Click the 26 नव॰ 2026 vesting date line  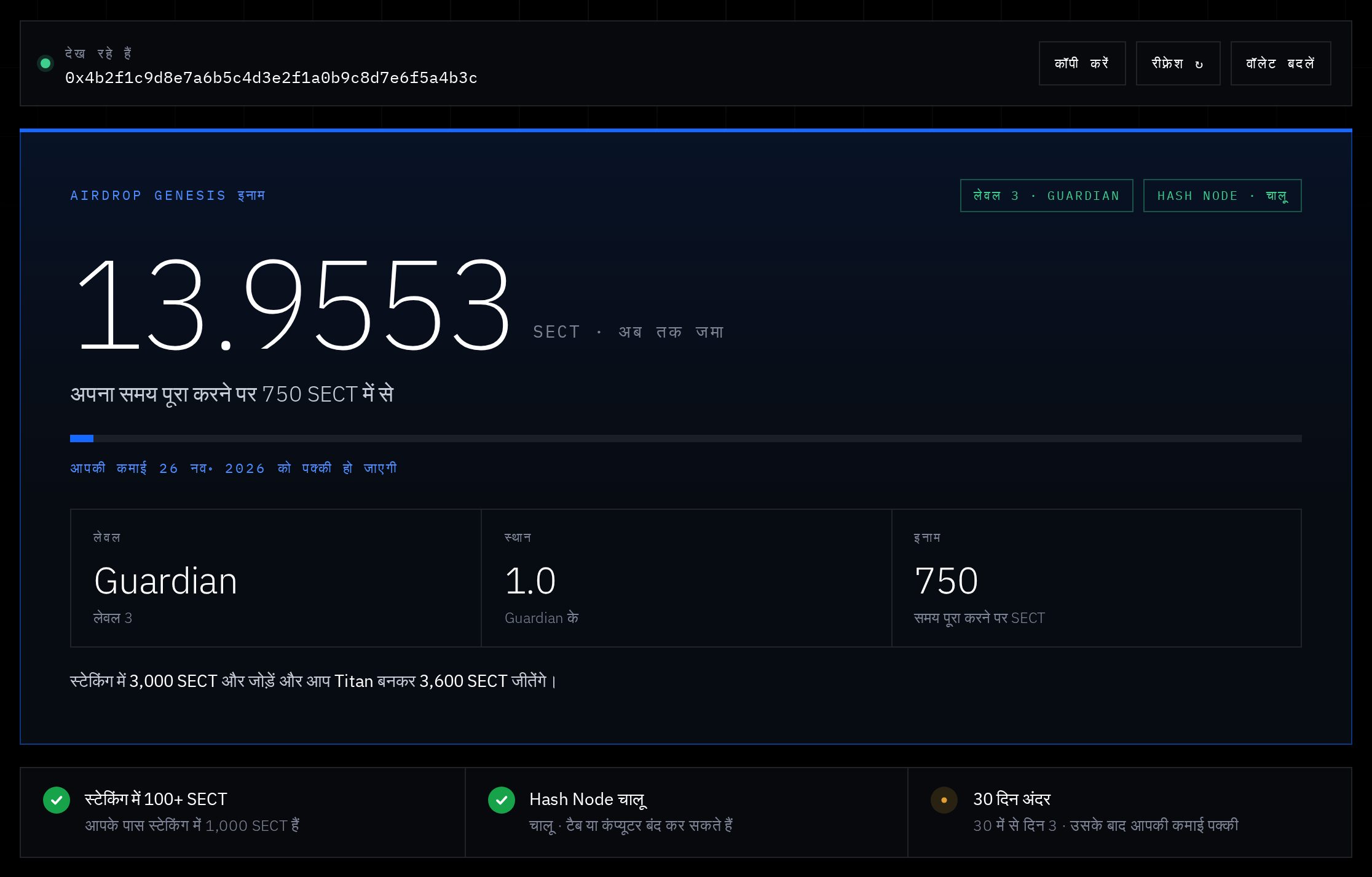234,469
